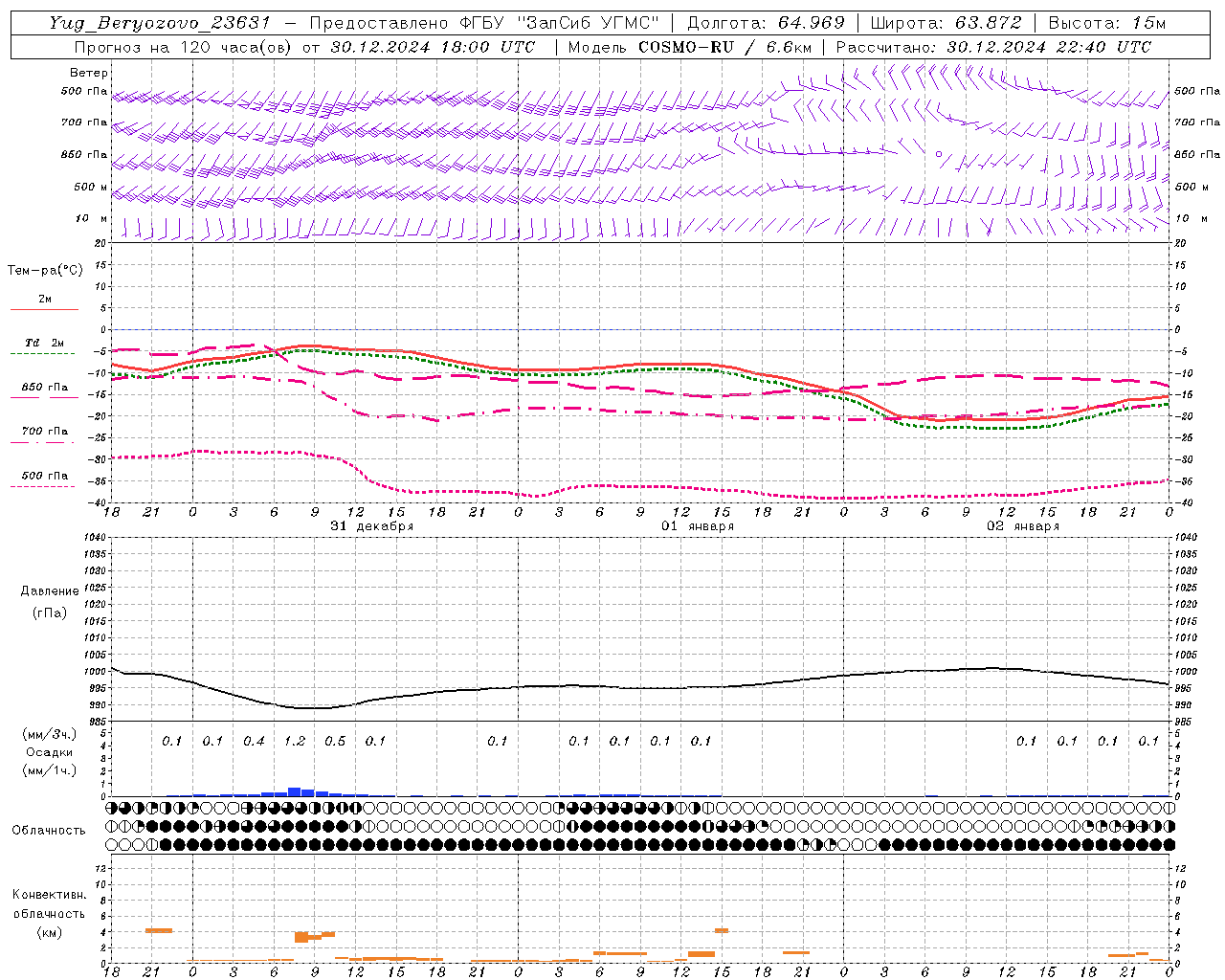Click the elevation text Высота: 15м
This screenshot has height=980, width=1225.
(1107, 23)
